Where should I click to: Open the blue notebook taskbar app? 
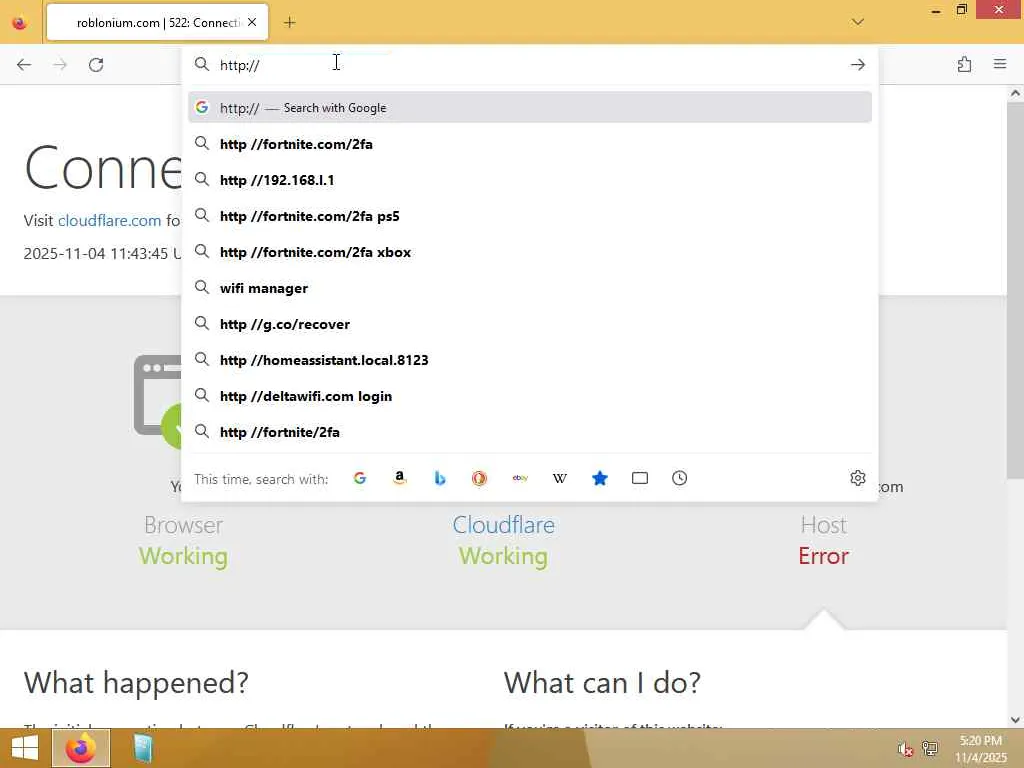[x=143, y=748]
